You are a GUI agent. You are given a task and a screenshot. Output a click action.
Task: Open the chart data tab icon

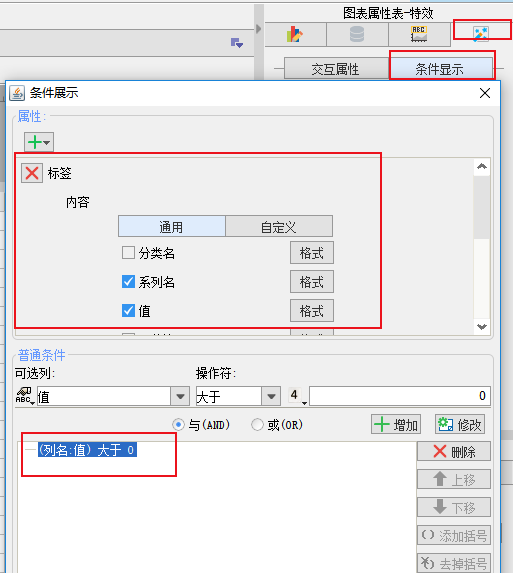click(x=357, y=34)
